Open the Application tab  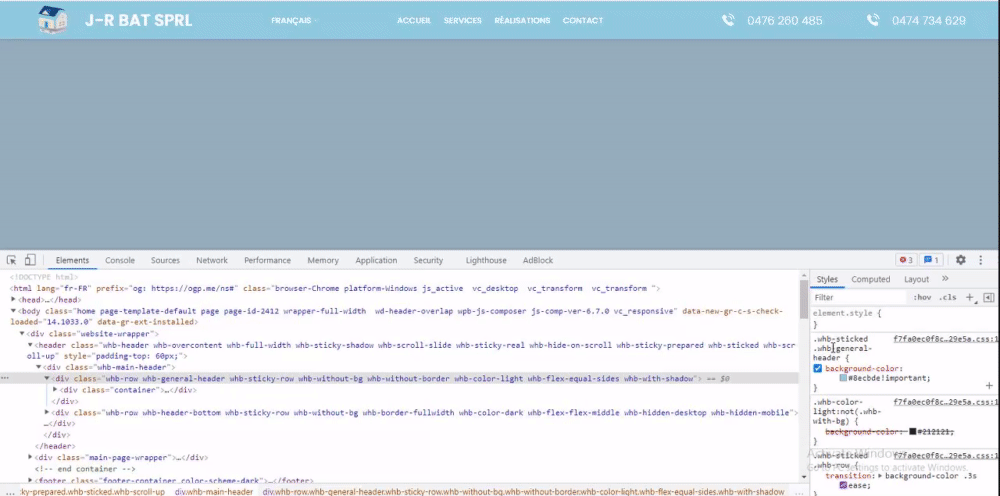[376, 260]
